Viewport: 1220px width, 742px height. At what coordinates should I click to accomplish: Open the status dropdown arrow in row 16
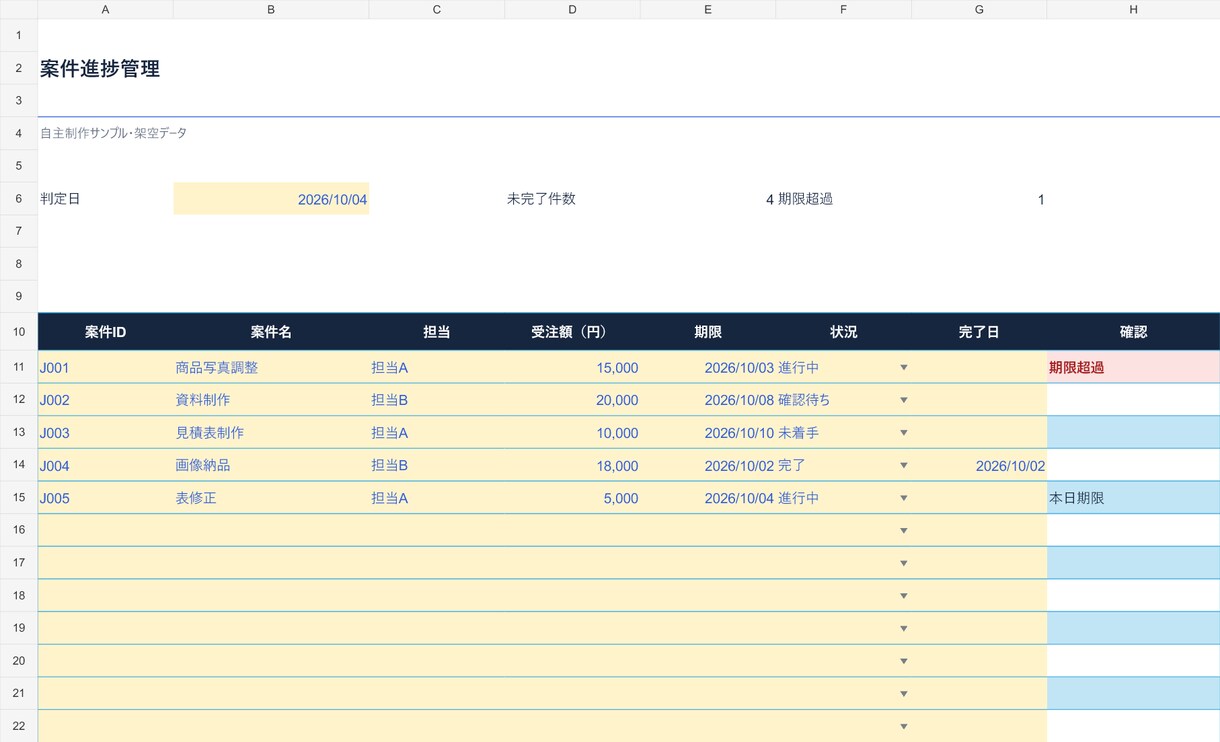(x=904, y=531)
